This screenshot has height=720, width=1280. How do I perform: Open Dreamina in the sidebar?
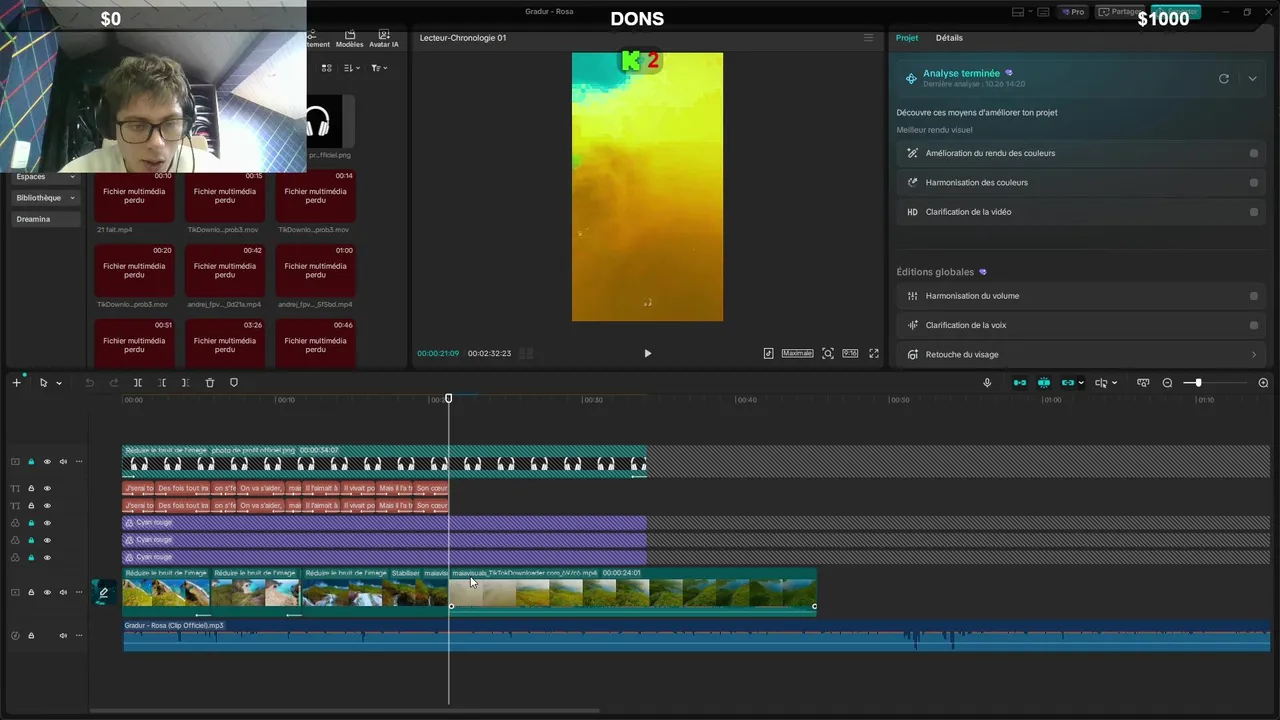click(45, 219)
